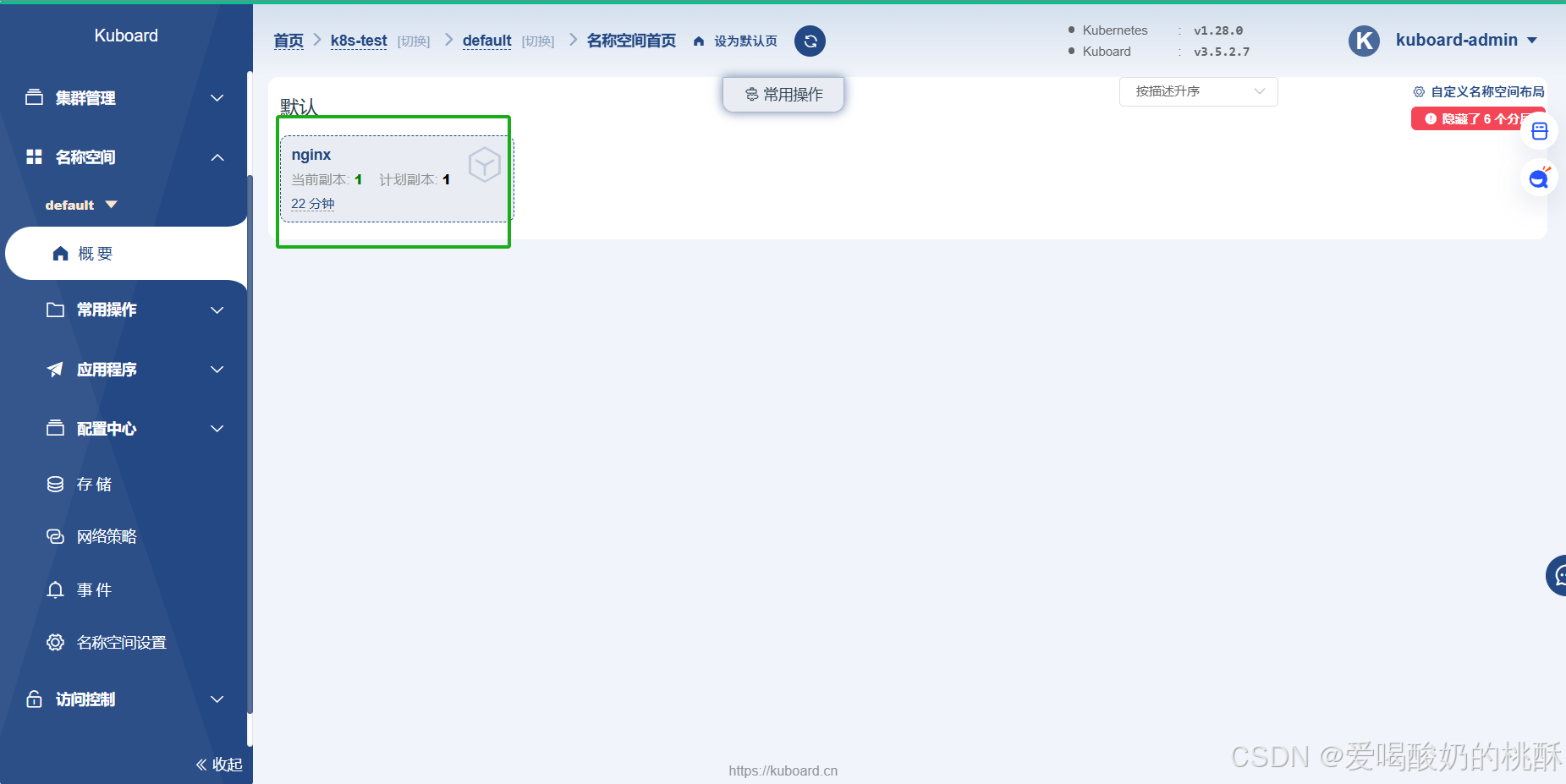Screen dimensions: 1566x784
Task: Click the 应用程序 paper plane icon
Action: 55,369
